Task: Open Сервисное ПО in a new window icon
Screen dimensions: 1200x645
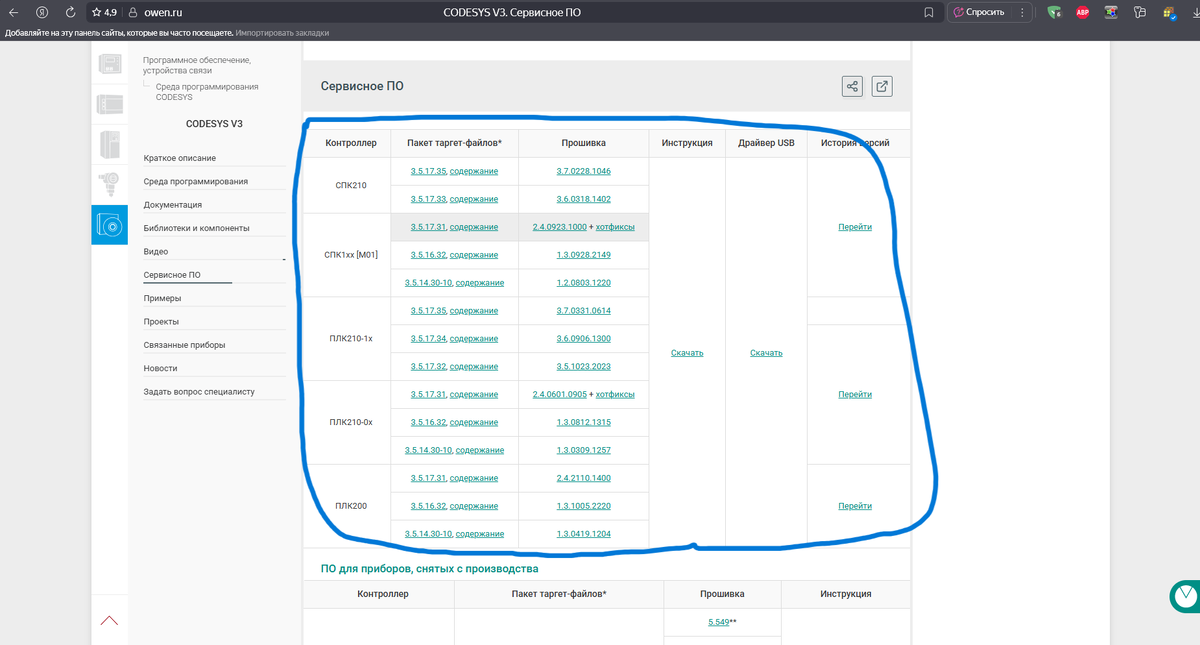Action: pyautogui.click(x=882, y=86)
